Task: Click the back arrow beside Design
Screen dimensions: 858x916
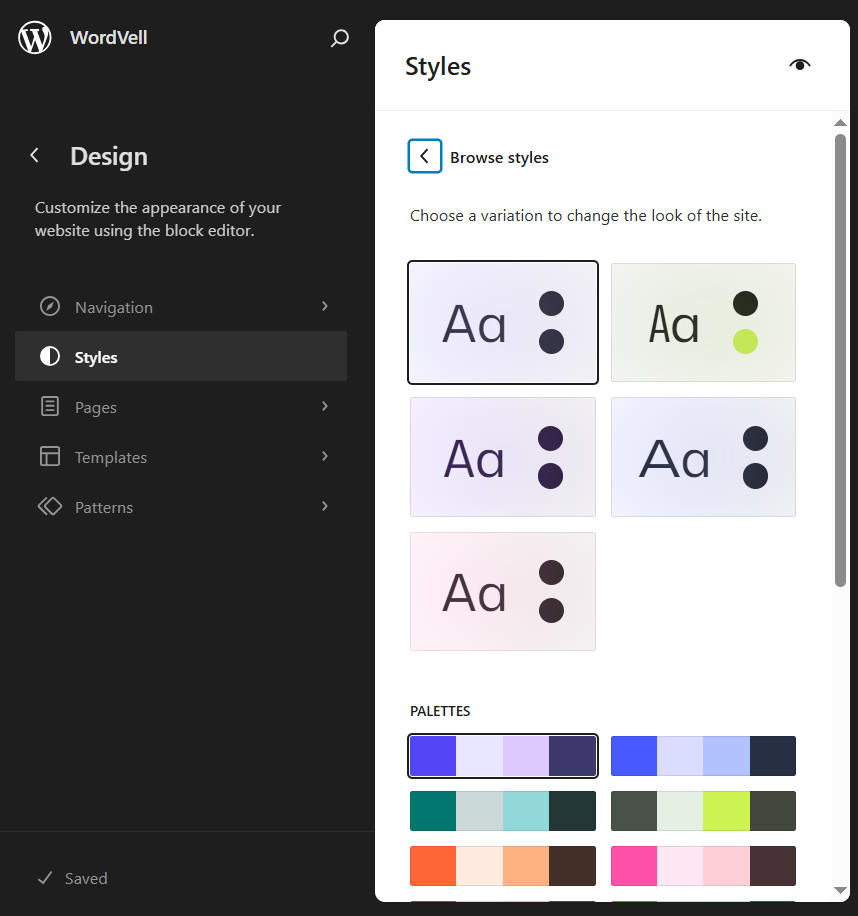Action: [x=35, y=156]
